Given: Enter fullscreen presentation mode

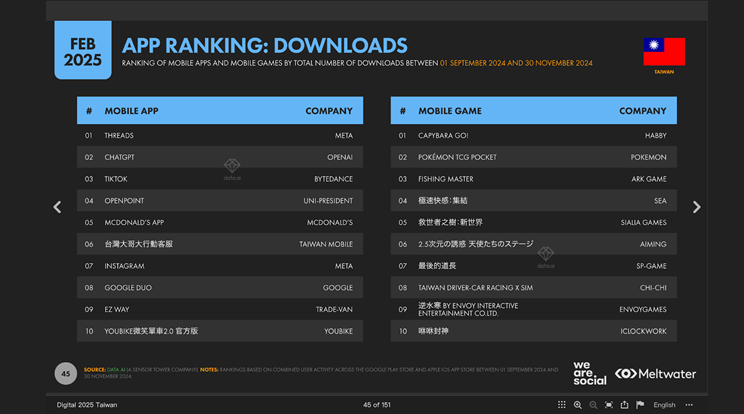Looking at the screenshot, I should (609, 405).
